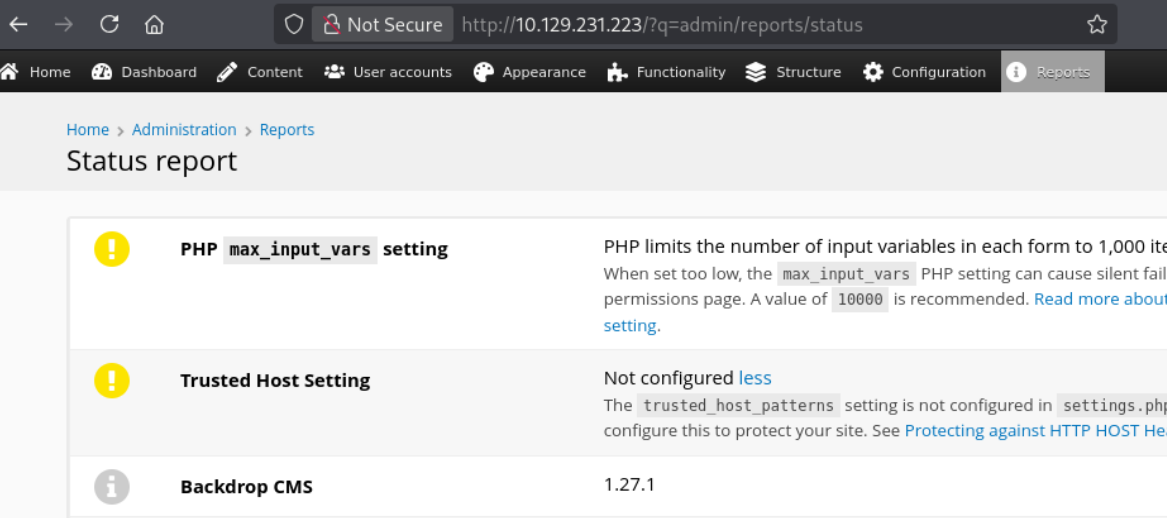
Task: Follow the Administration breadcrumb link
Action: pos(184,130)
